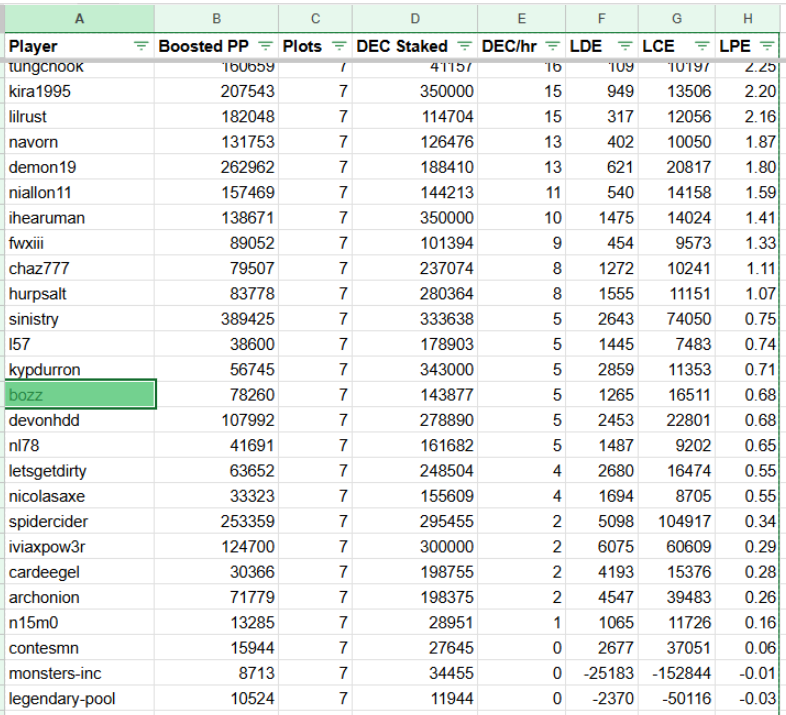Select the letsgetdirty player cell
The width and height of the screenshot is (786, 715).
[x=79, y=471]
